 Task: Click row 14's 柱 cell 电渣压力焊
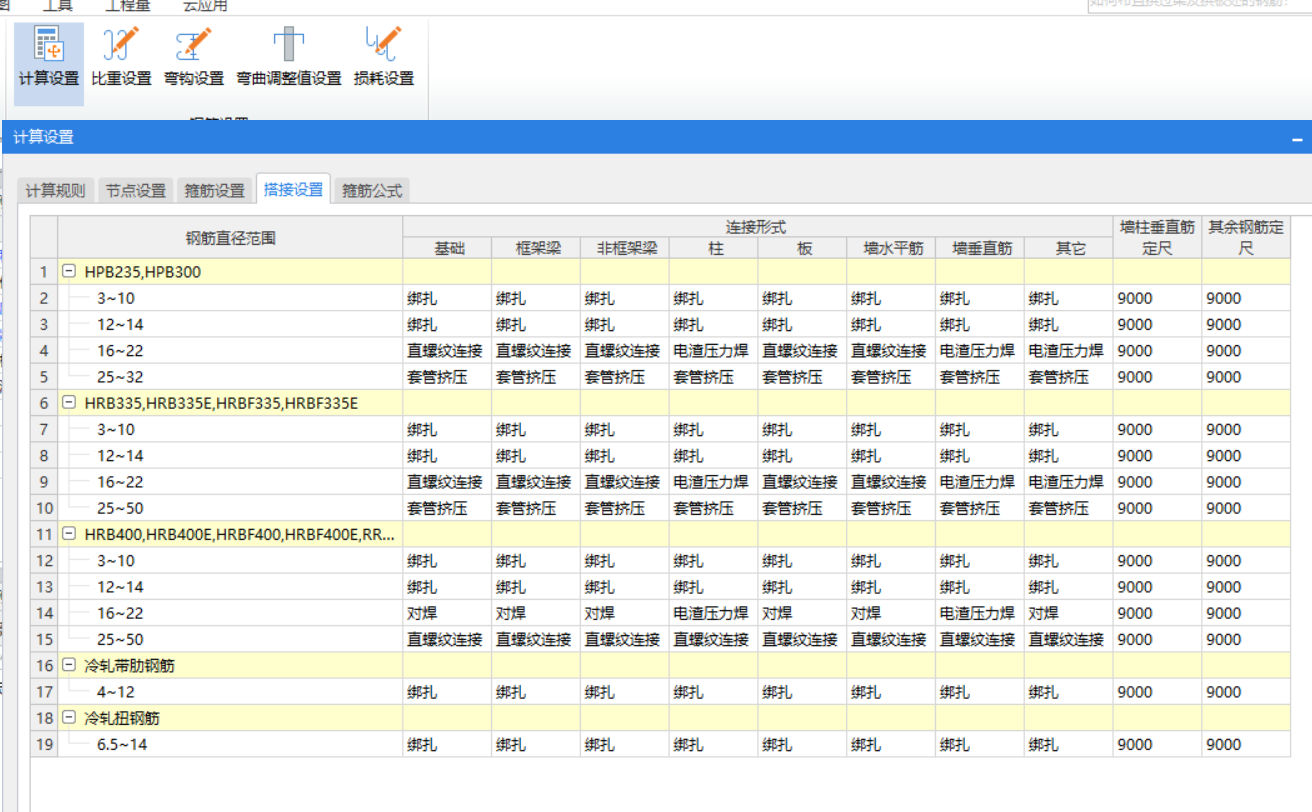click(x=714, y=613)
